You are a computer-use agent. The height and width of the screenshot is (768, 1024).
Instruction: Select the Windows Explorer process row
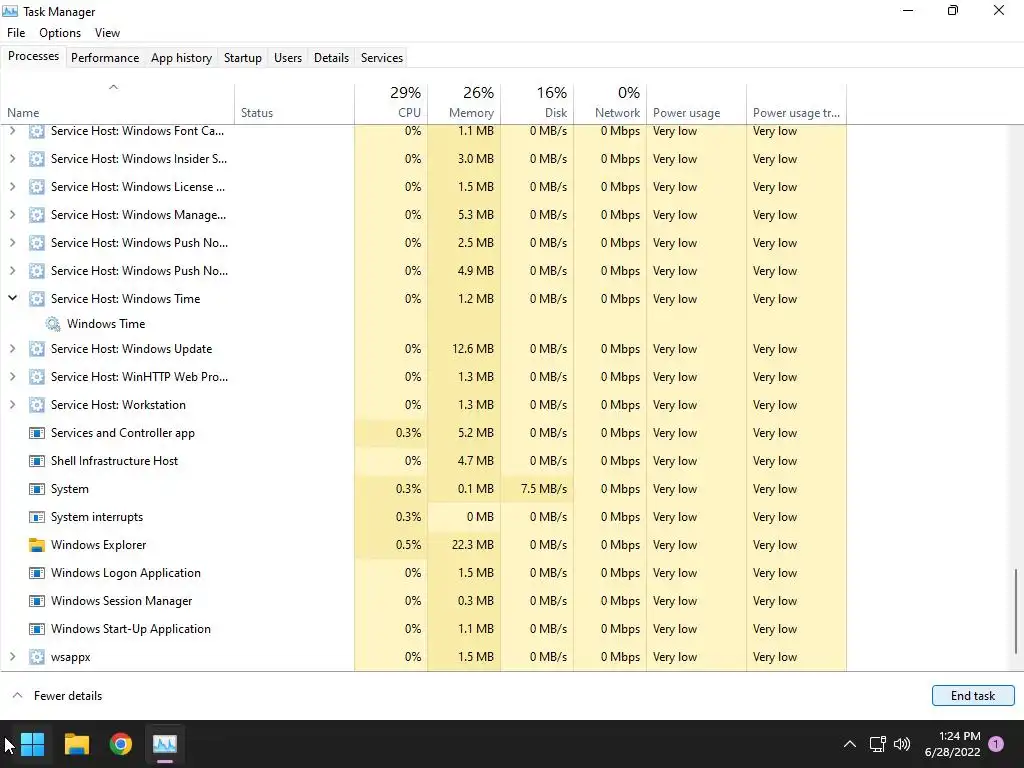point(423,545)
